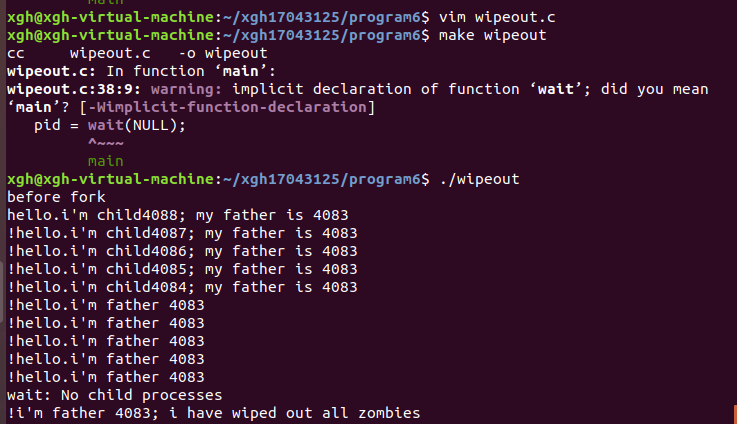Image resolution: width=737 pixels, height=424 pixels.
Task: Click the "wiped out all zombies" output line
Action: (x=214, y=413)
